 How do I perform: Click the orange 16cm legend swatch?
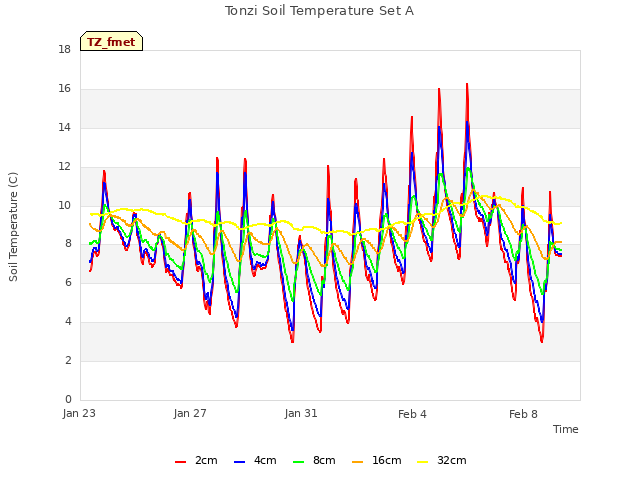[x=357, y=462]
